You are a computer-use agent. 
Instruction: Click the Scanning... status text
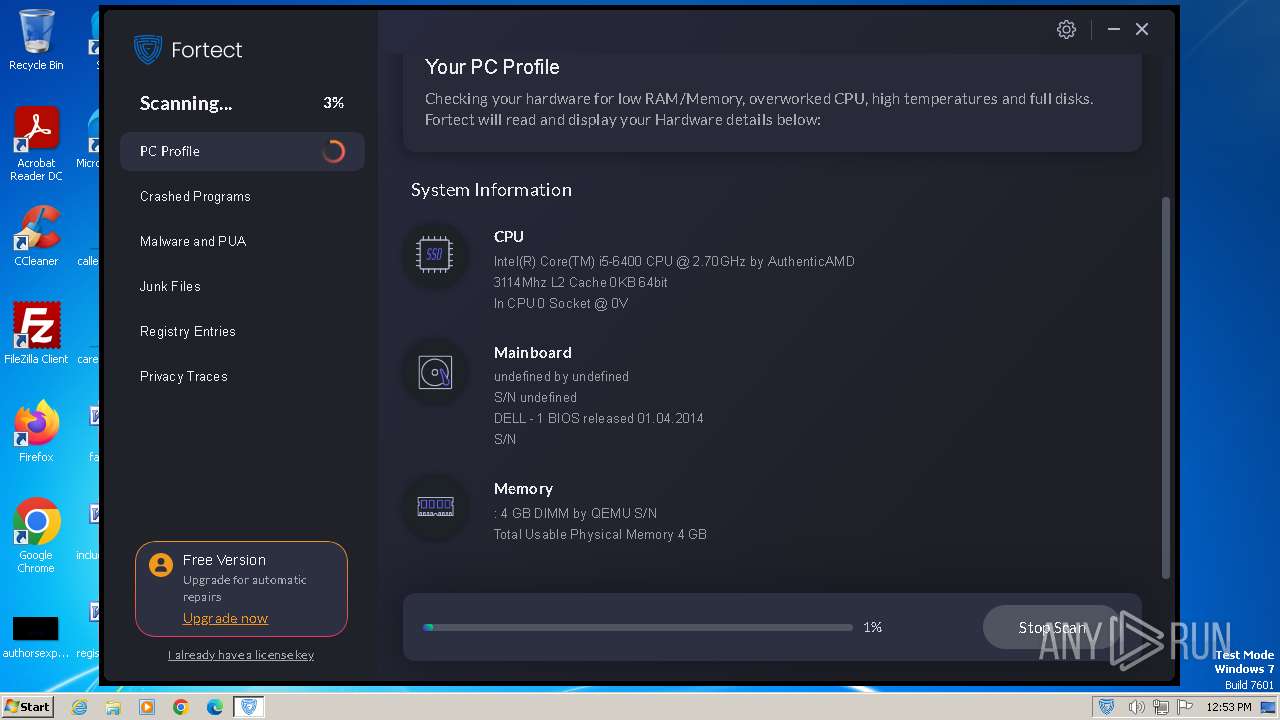[186, 103]
